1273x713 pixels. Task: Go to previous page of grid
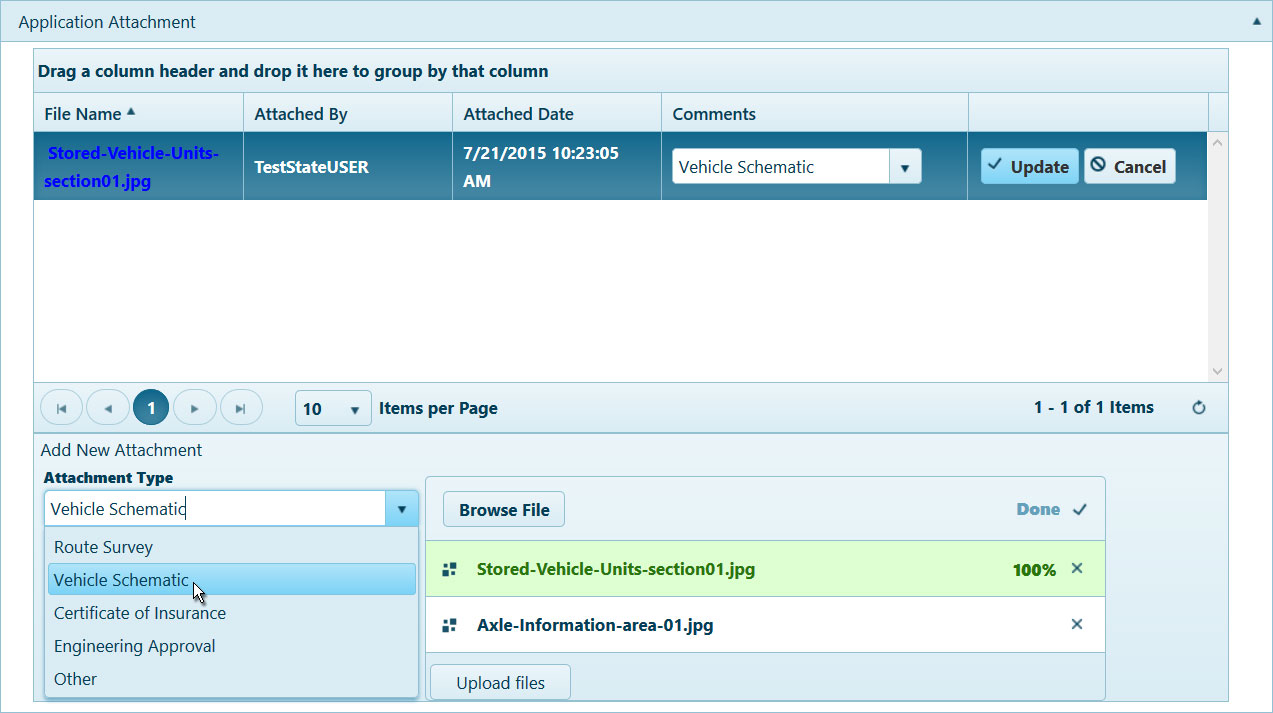pyautogui.click(x=108, y=408)
